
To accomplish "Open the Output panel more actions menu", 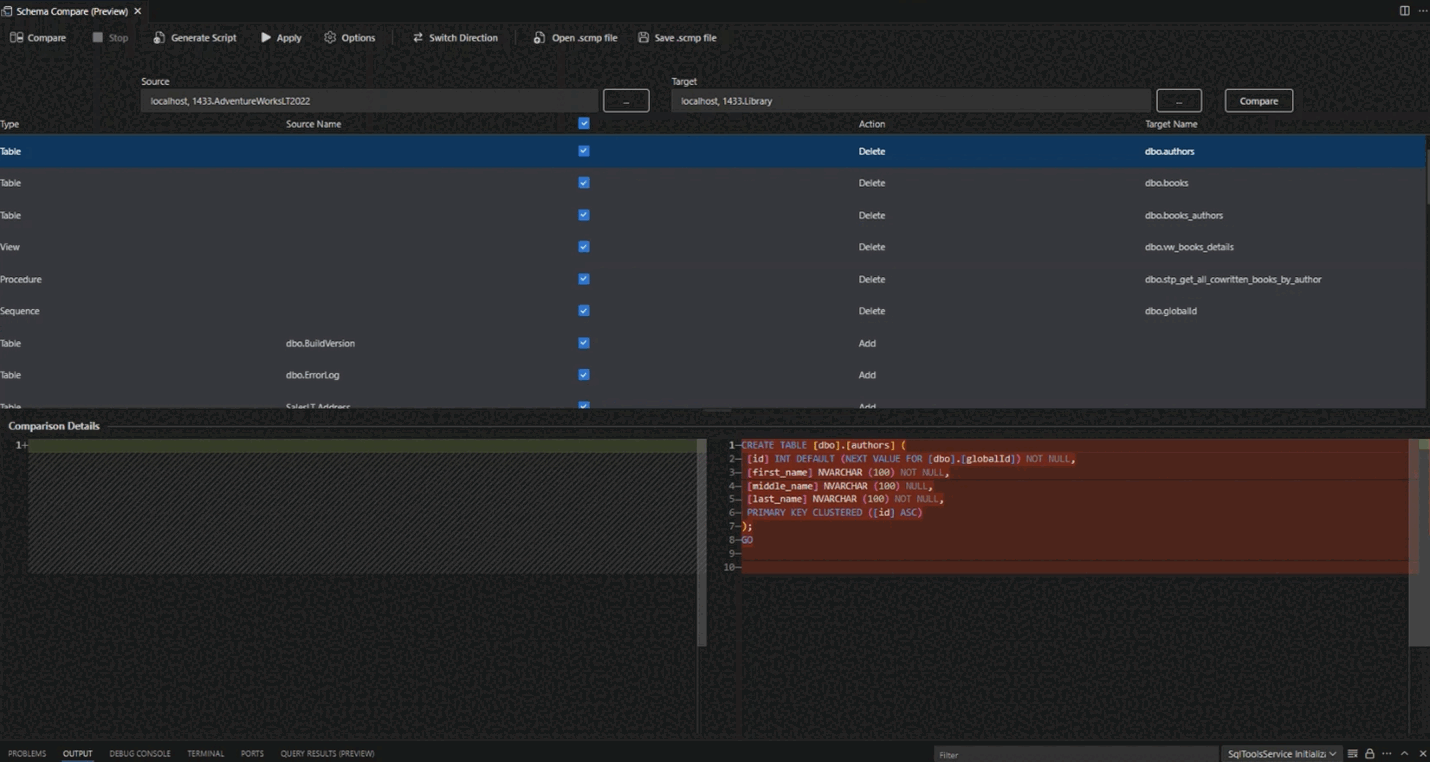I will [1386, 753].
